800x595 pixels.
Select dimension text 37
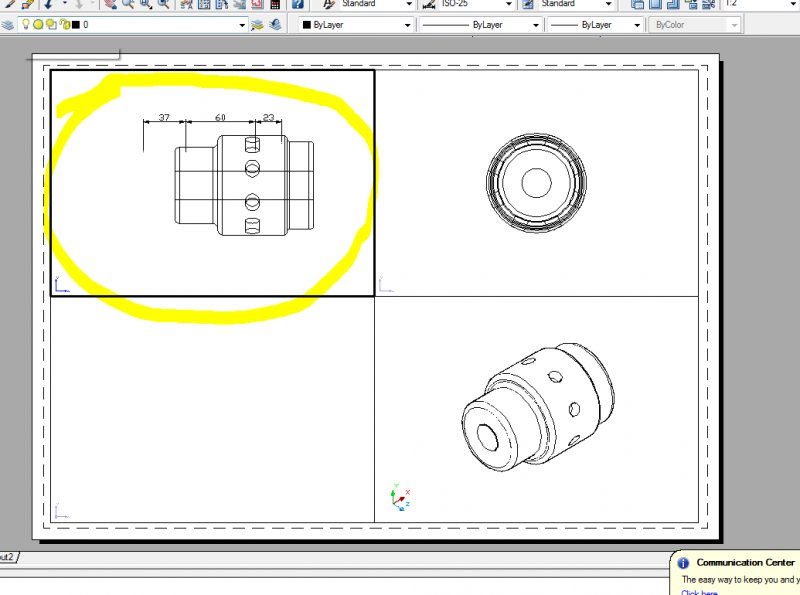point(164,117)
